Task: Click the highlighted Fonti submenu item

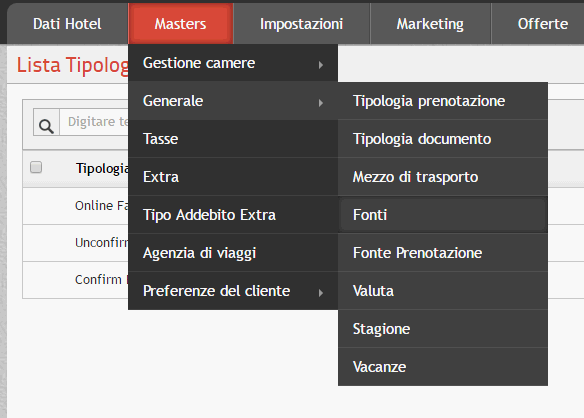Action: 443,215
